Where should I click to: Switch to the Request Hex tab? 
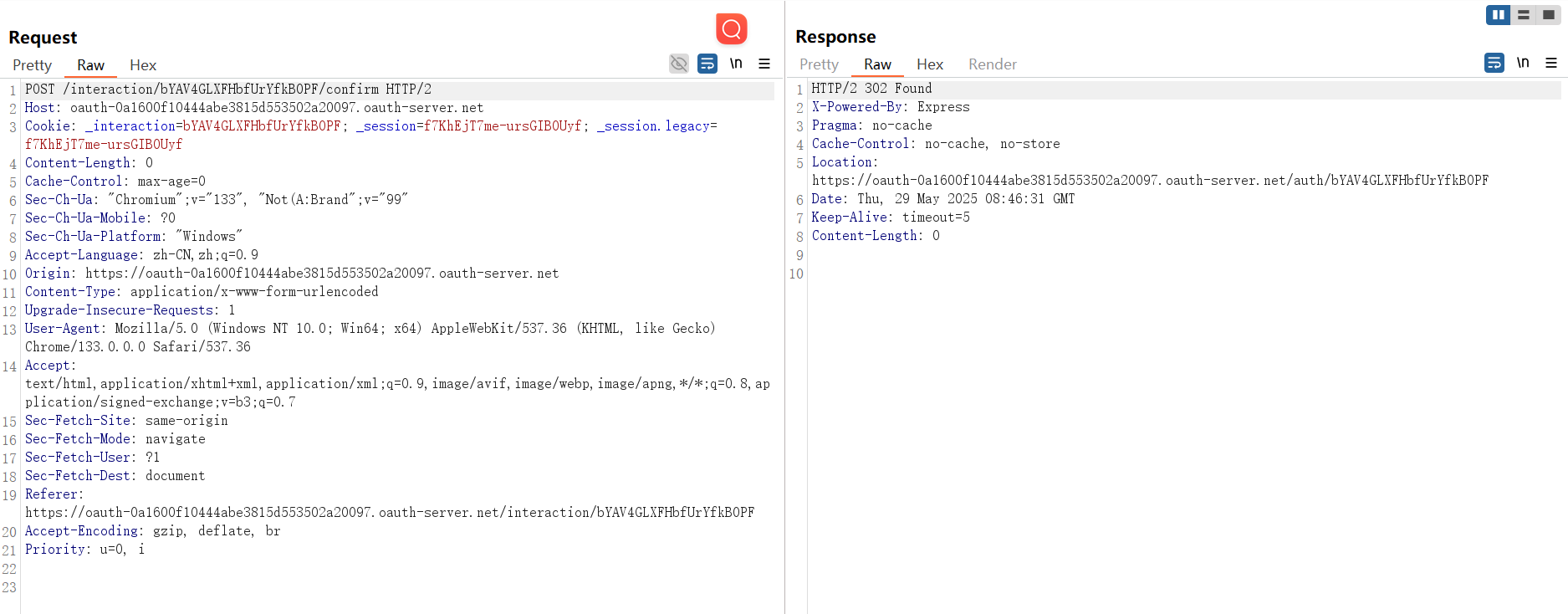(x=143, y=65)
